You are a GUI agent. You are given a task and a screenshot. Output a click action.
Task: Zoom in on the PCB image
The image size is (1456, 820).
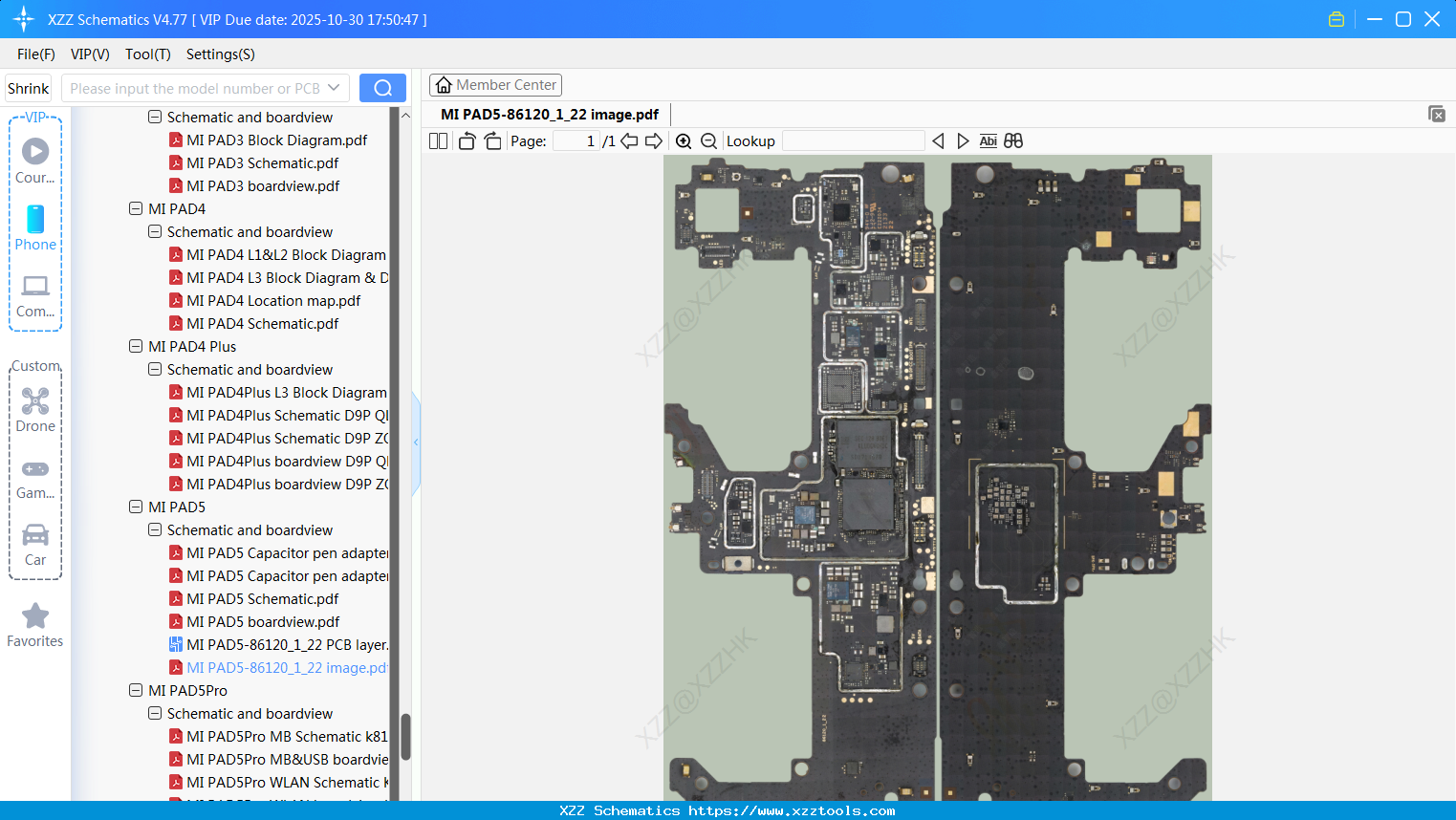[x=684, y=140]
